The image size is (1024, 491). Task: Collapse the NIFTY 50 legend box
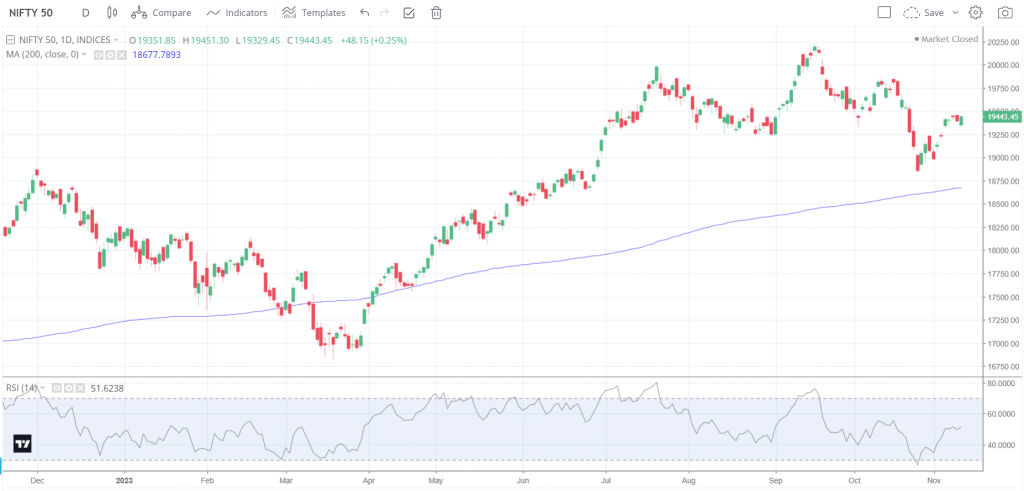point(10,40)
